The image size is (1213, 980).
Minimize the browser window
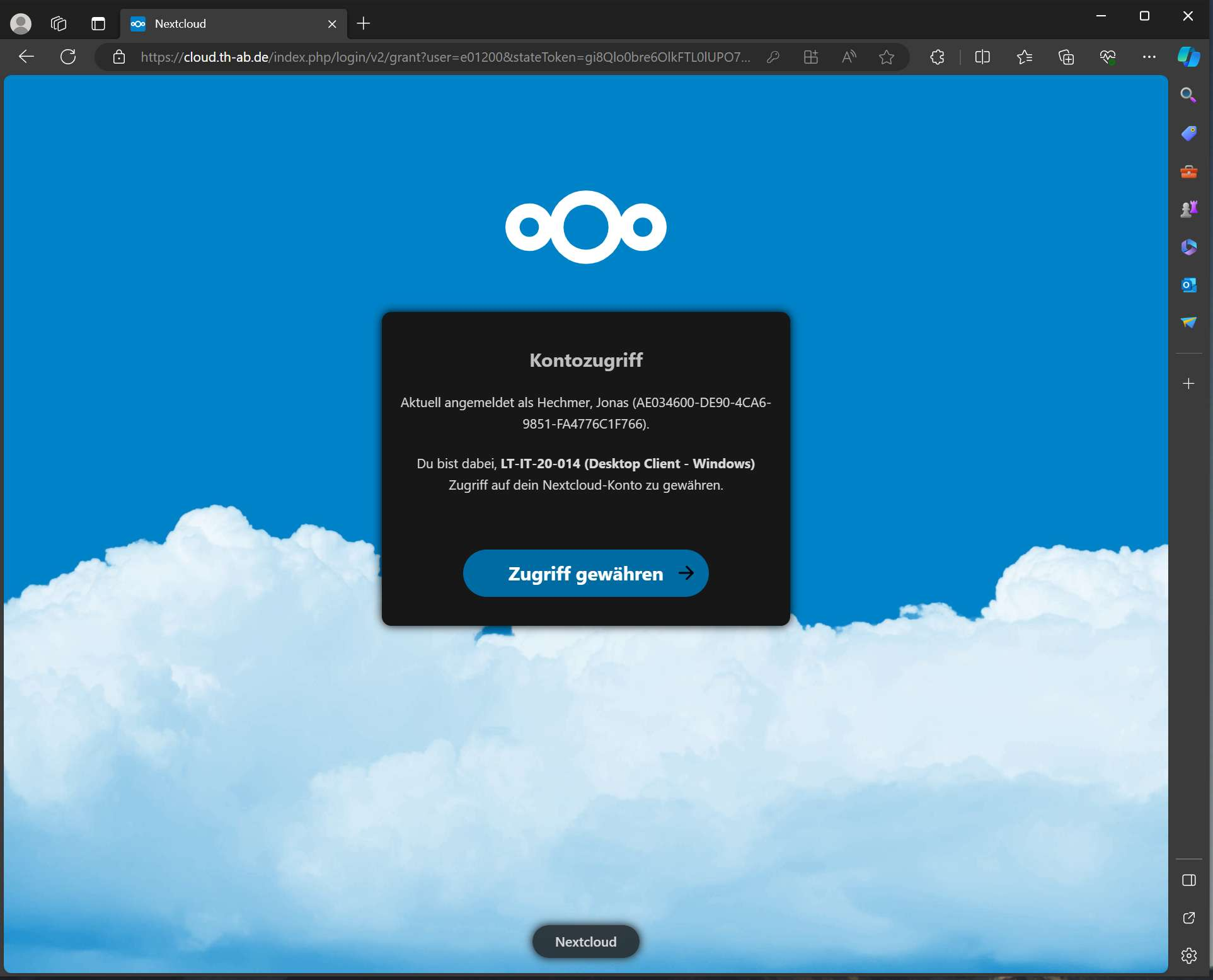[x=1101, y=16]
